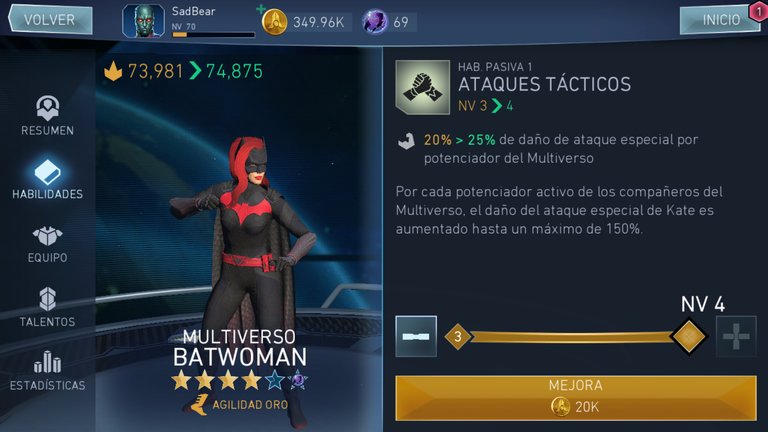Go to Inicio home screen
The height and width of the screenshot is (432, 768).
point(720,20)
